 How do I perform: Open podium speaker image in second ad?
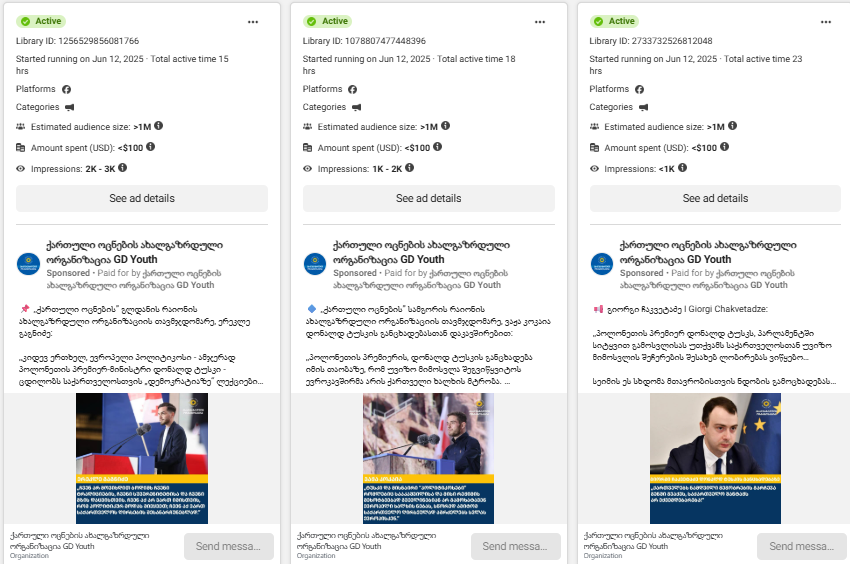tap(428, 458)
